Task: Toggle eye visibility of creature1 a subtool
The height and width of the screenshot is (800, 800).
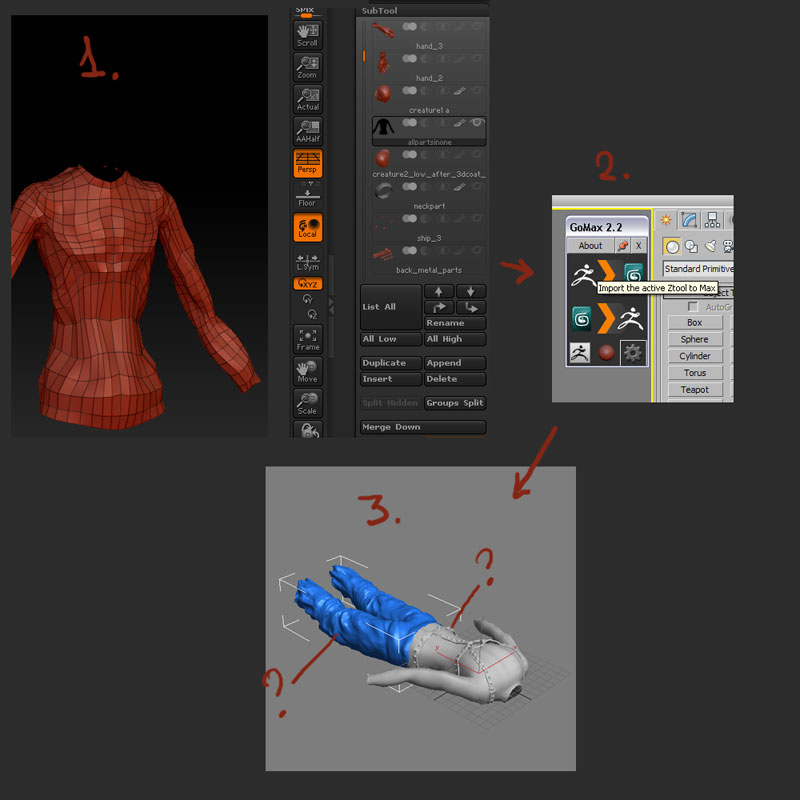Action: 477,90
